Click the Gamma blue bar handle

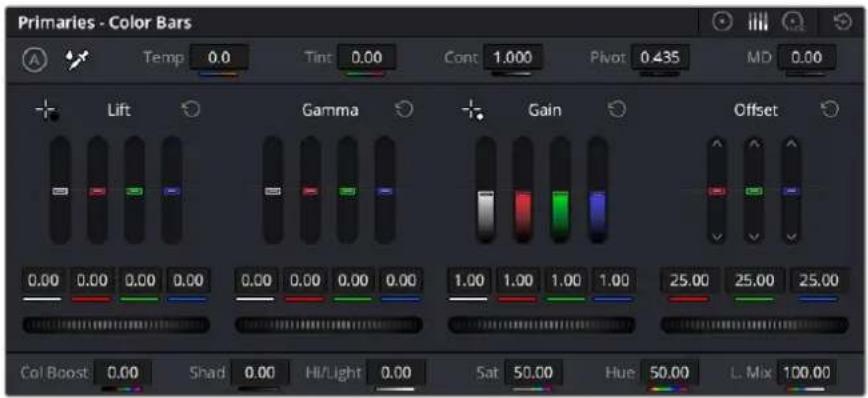[x=385, y=191]
